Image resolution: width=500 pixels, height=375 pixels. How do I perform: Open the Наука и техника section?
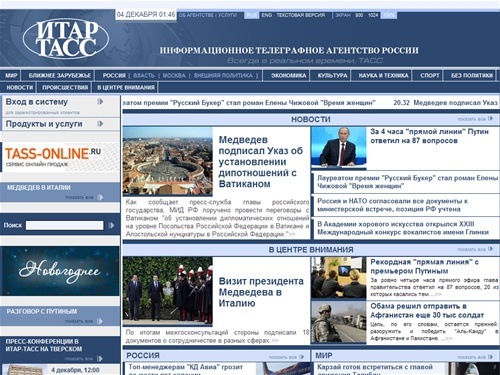coord(383,76)
